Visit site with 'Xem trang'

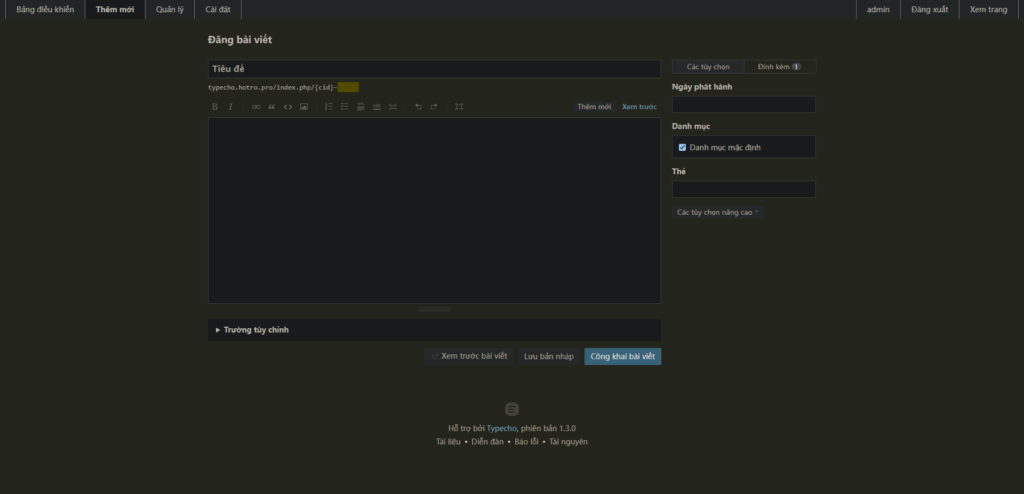[988, 9]
